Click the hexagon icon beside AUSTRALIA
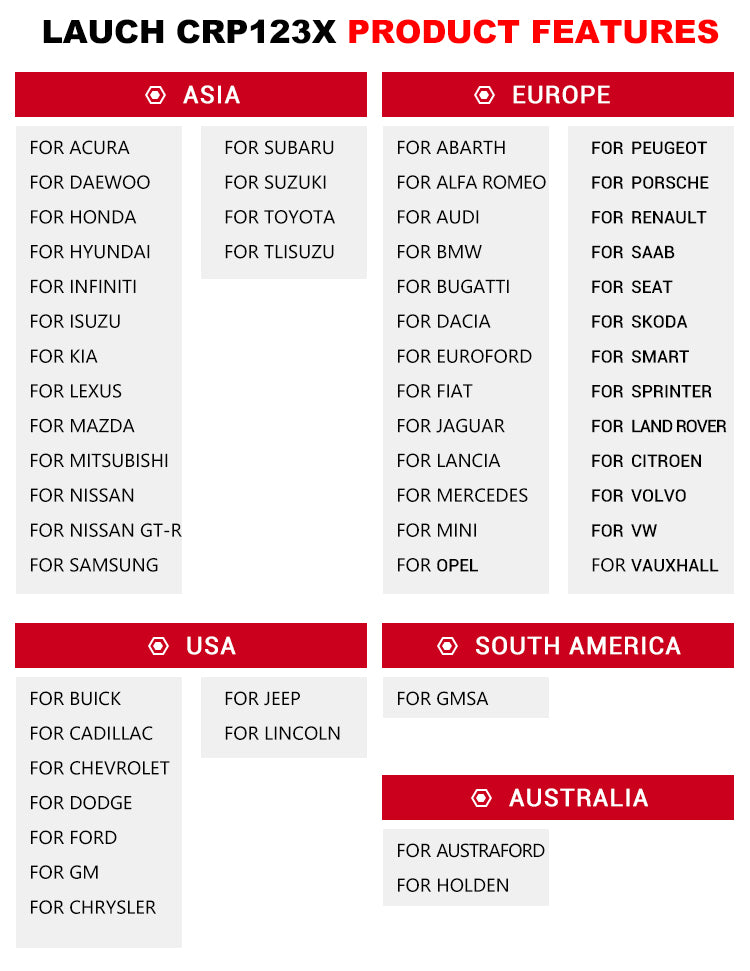750x971 pixels. [482, 798]
